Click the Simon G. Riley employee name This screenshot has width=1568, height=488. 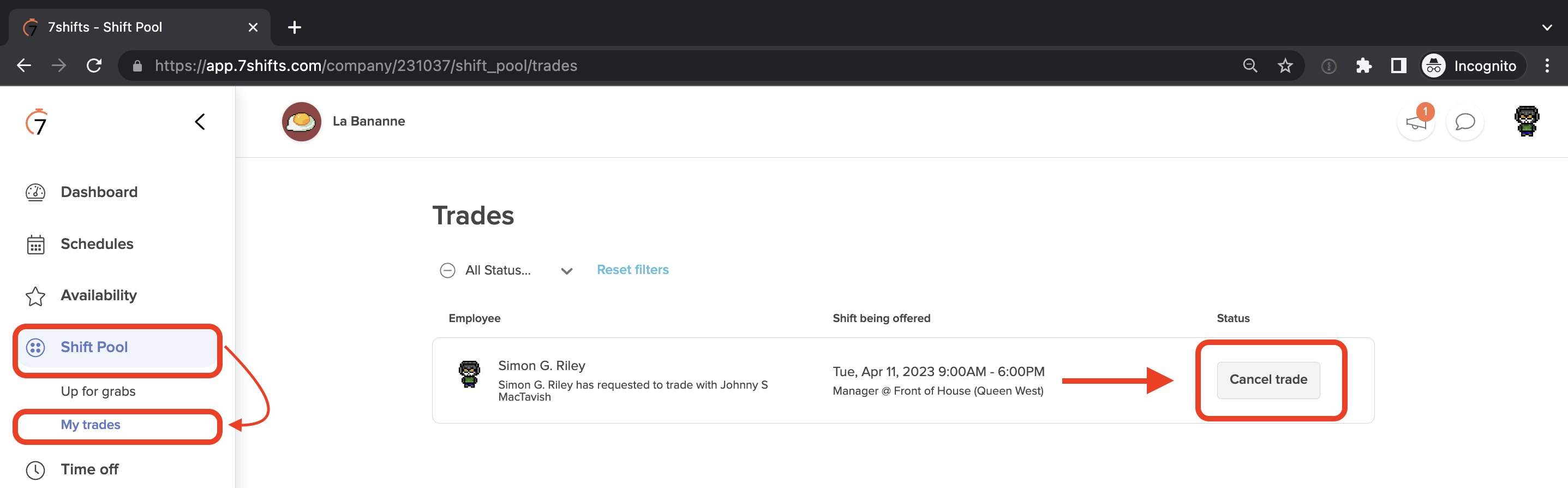click(x=541, y=366)
